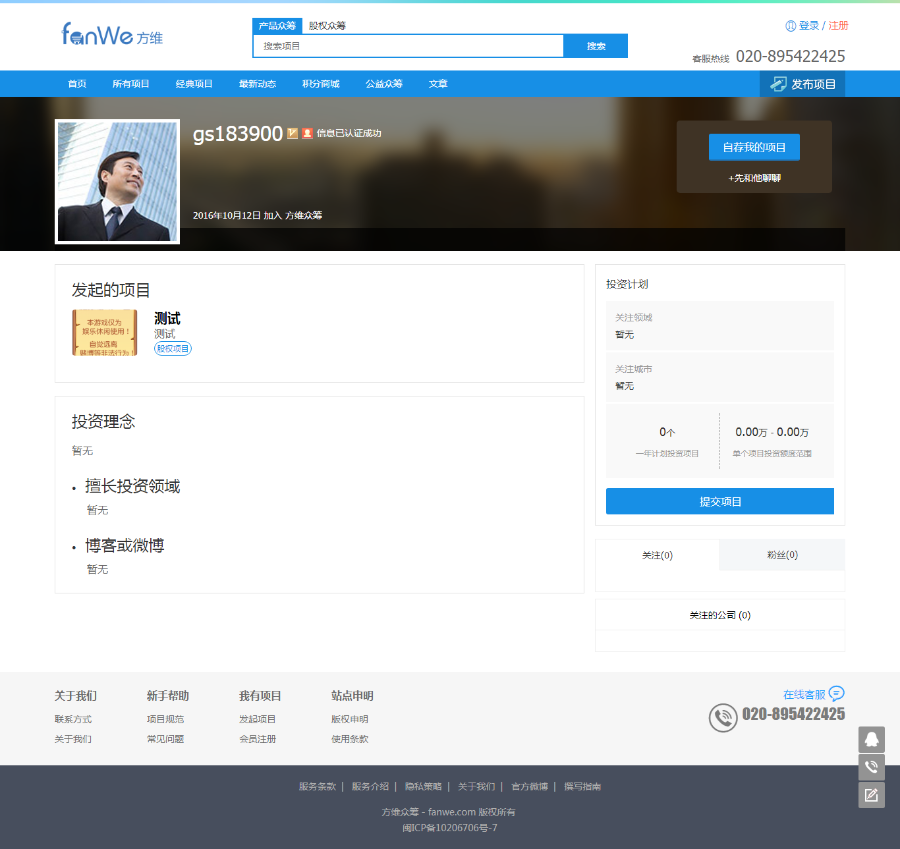Open 撰写指南 bottom link
The width and height of the screenshot is (900, 849).
click(583, 786)
